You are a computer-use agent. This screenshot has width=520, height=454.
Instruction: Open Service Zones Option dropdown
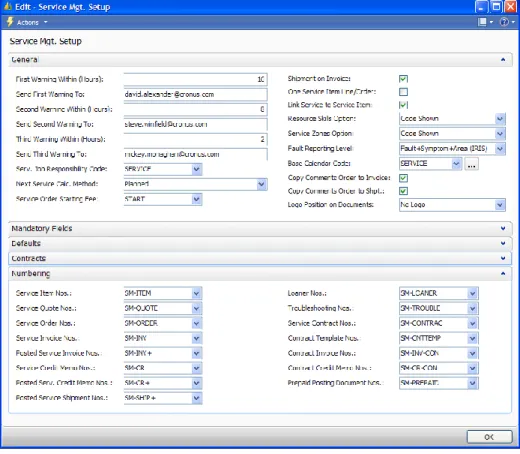[500, 134]
